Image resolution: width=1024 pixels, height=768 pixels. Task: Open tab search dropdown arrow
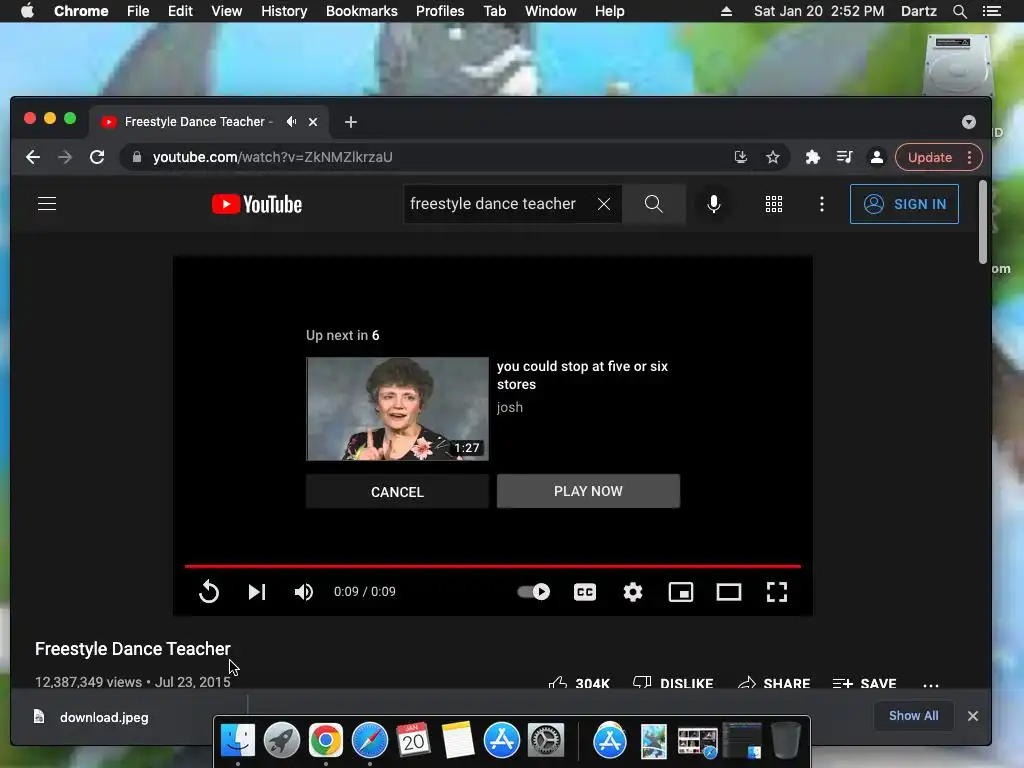tap(968, 122)
